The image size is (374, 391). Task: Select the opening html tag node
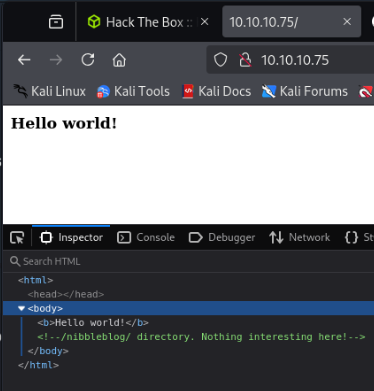(36, 280)
